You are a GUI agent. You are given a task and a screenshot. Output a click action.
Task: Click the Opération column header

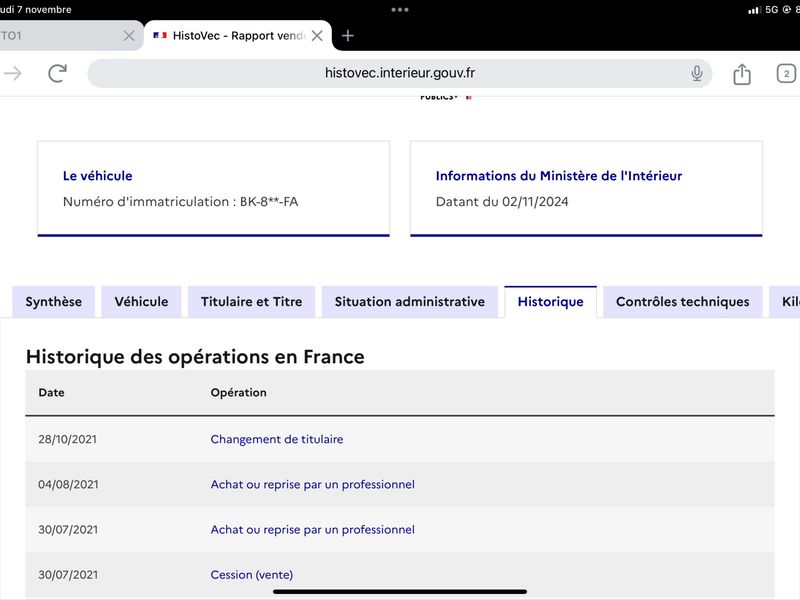pos(238,392)
